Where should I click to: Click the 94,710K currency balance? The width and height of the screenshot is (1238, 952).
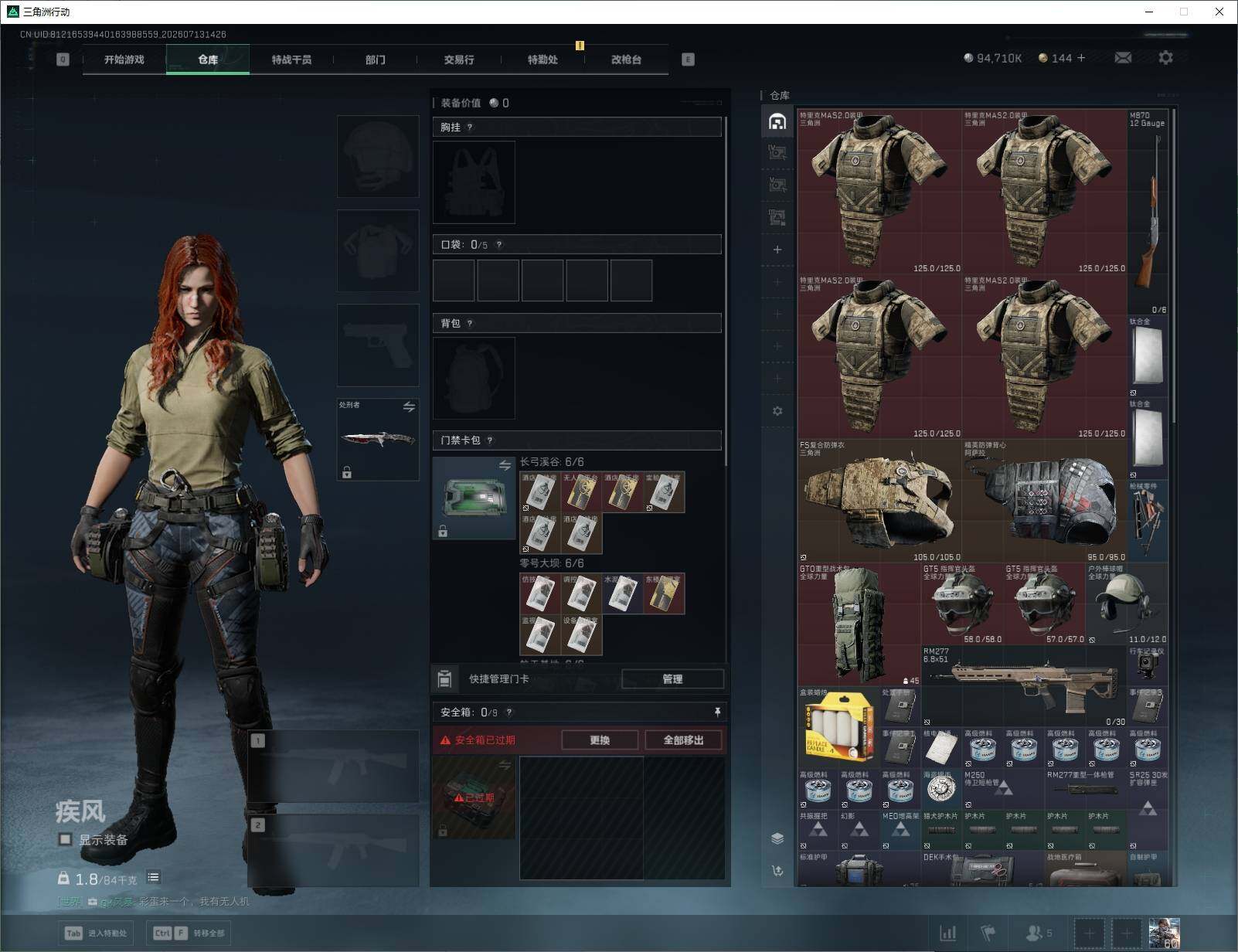point(993,58)
